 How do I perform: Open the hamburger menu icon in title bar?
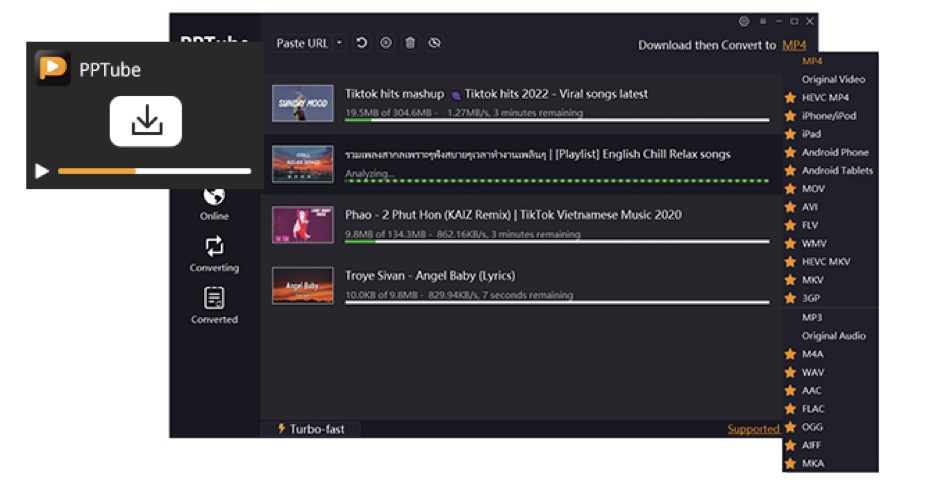tap(763, 21)
